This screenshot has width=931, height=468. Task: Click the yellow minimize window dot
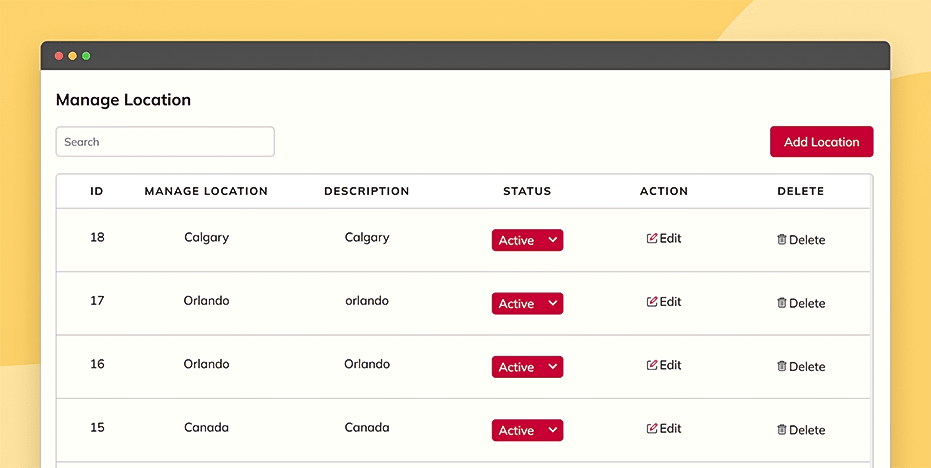(72, 56)
